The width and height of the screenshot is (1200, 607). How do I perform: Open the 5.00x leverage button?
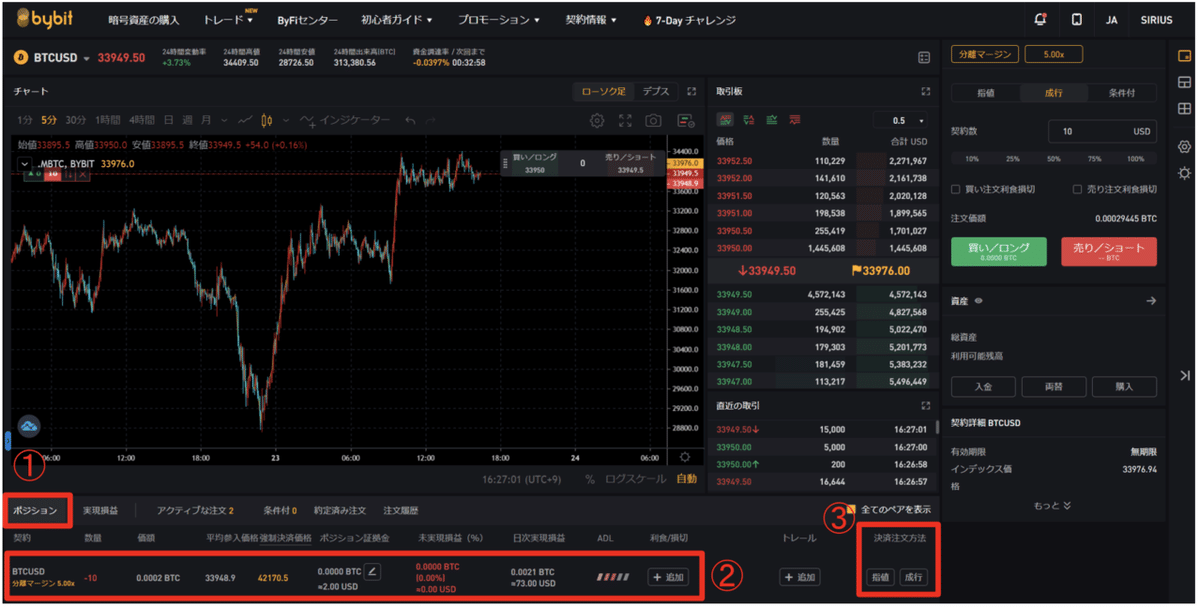(1053, 55)
